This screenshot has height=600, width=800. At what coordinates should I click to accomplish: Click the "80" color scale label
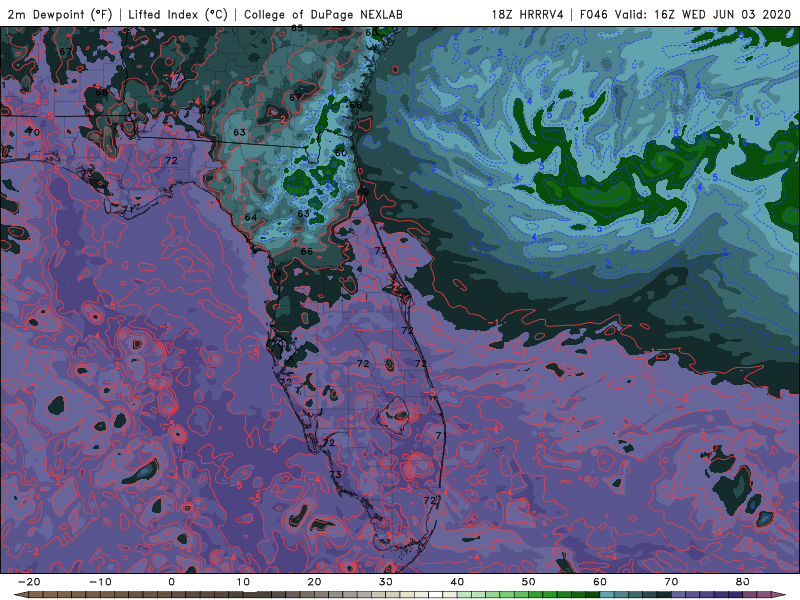tap(743, 582)
